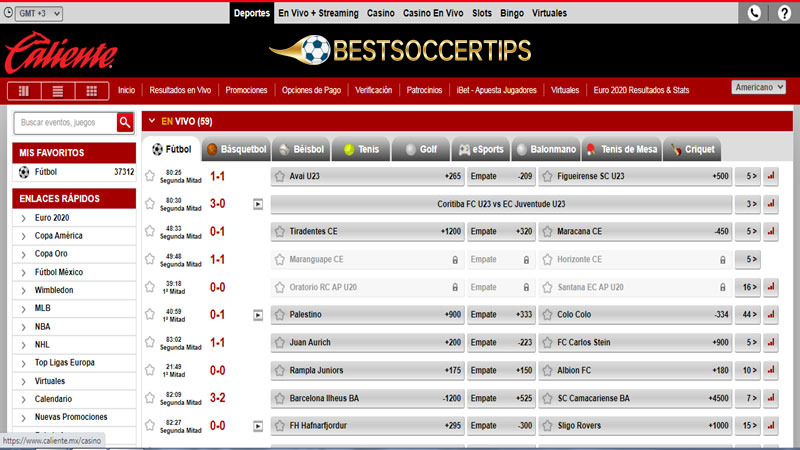Open stats chart icon for Rampla Juniors match

point(771,370)
